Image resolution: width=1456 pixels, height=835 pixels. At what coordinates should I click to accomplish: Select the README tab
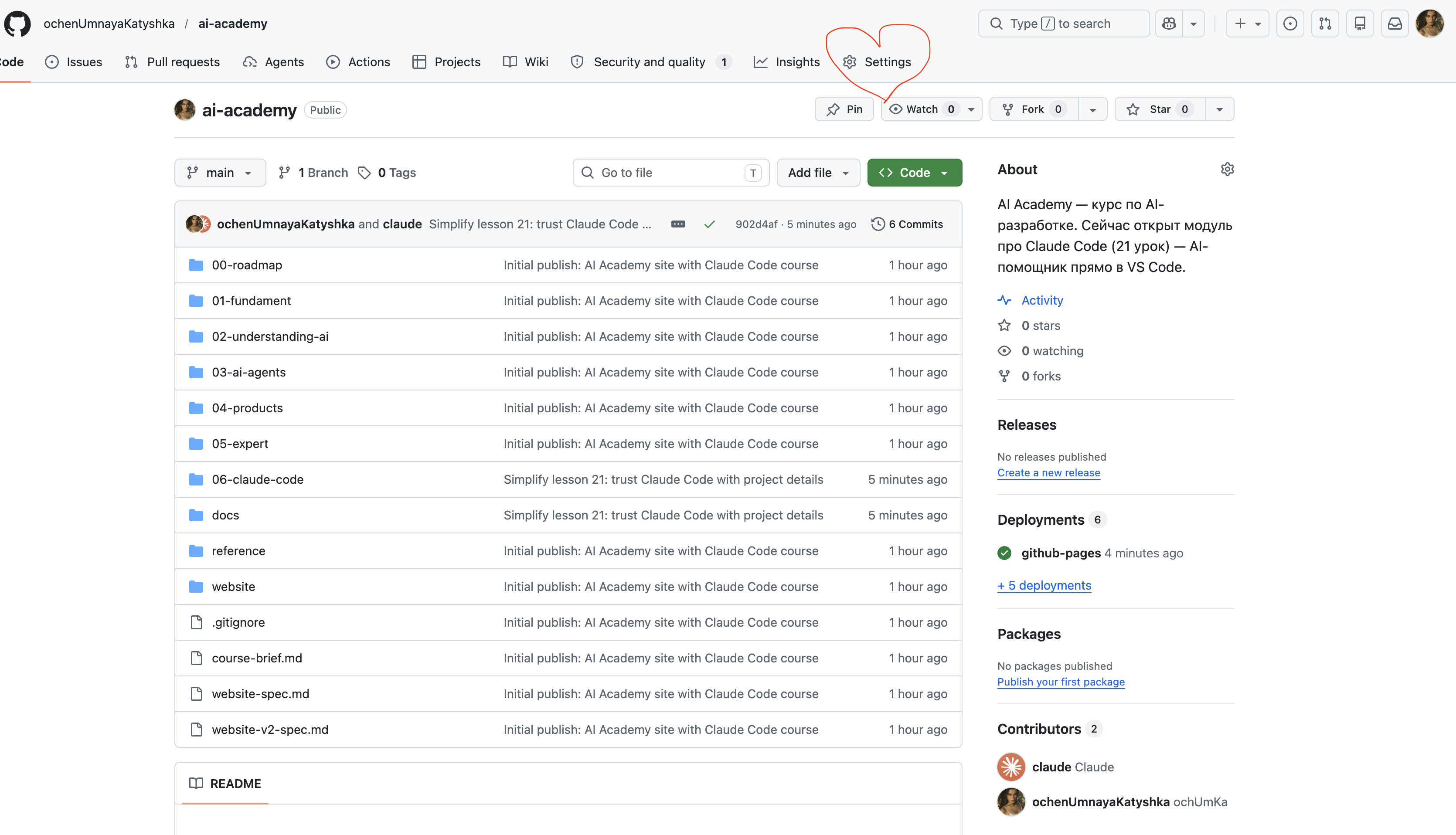click(225, 784)
